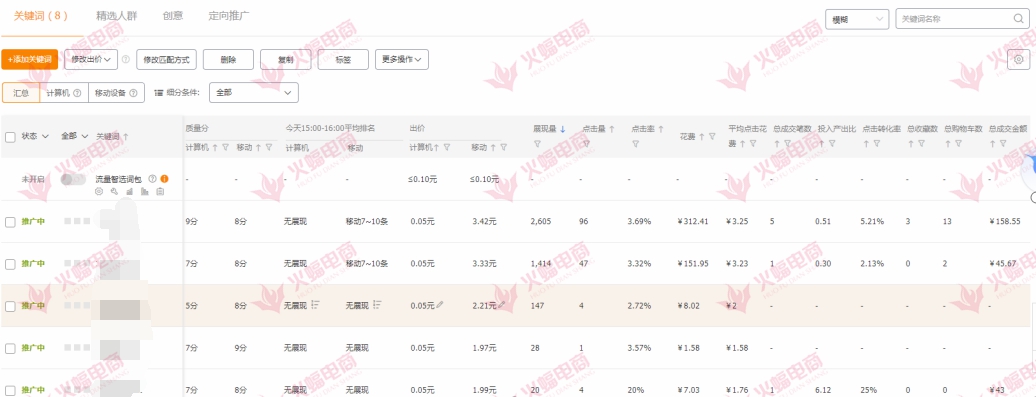
Task: Check the select-all checkbox in table header
Action: click(x=10, y=137)
